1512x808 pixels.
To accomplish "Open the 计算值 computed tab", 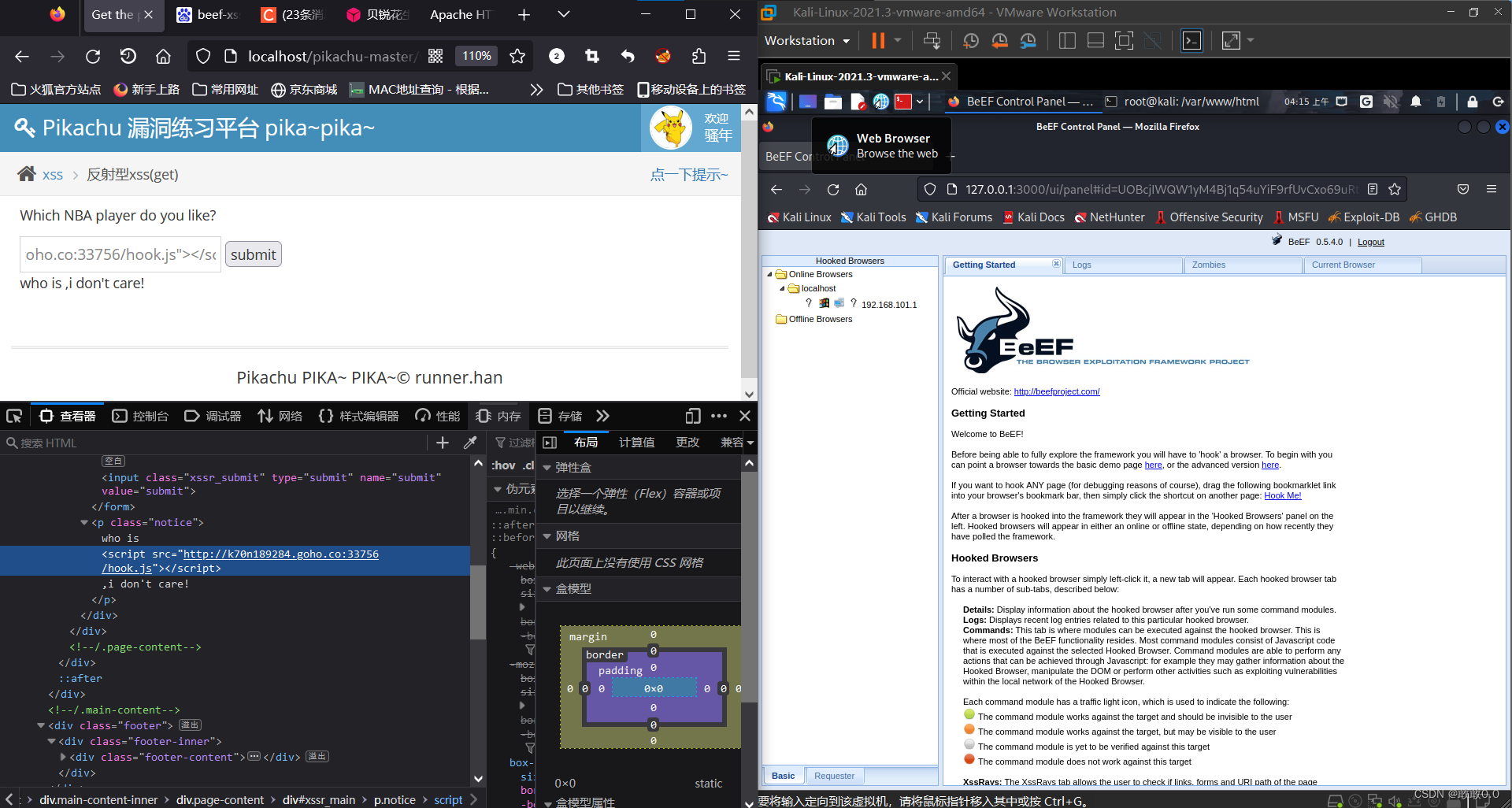I will [x=636, y=443].
